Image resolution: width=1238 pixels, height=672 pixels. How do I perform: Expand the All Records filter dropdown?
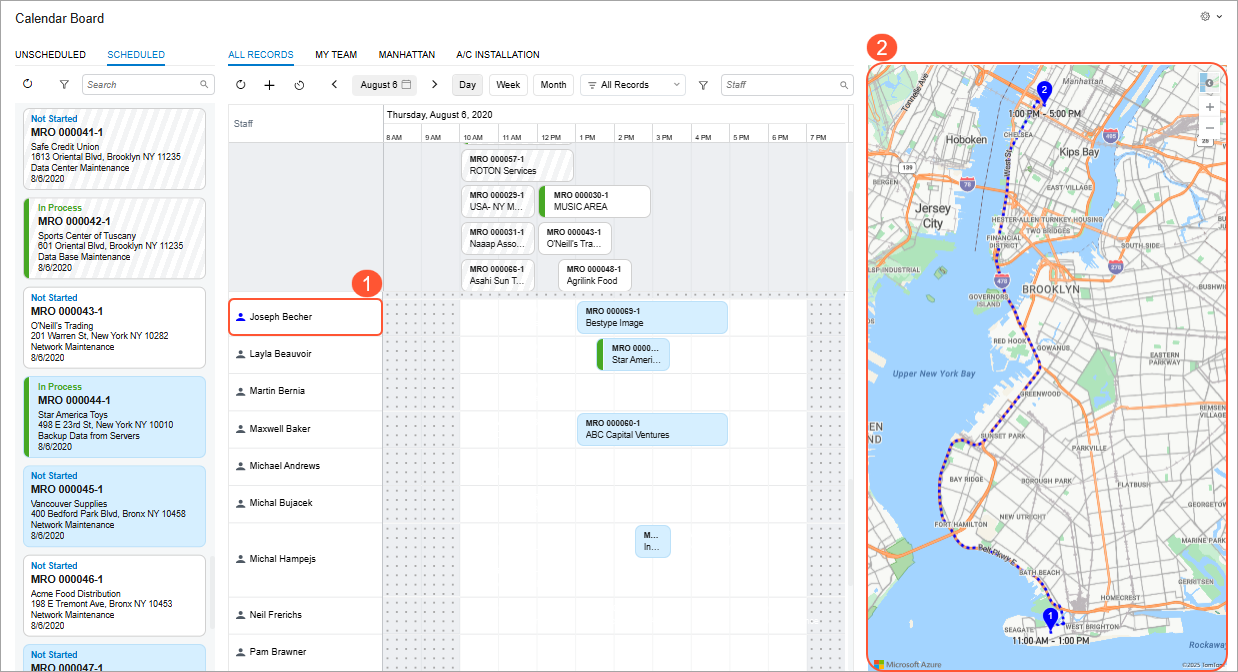632,85
